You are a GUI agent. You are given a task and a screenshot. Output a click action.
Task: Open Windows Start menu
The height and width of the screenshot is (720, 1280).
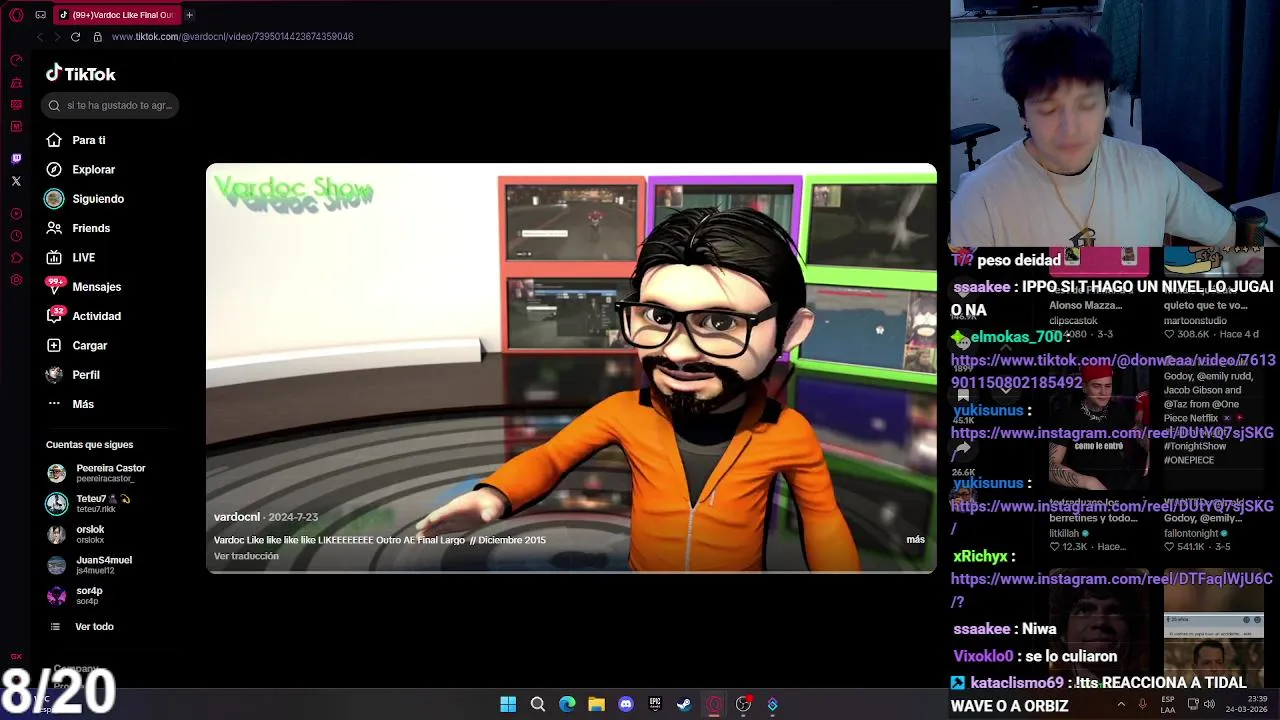pos(508,705)
